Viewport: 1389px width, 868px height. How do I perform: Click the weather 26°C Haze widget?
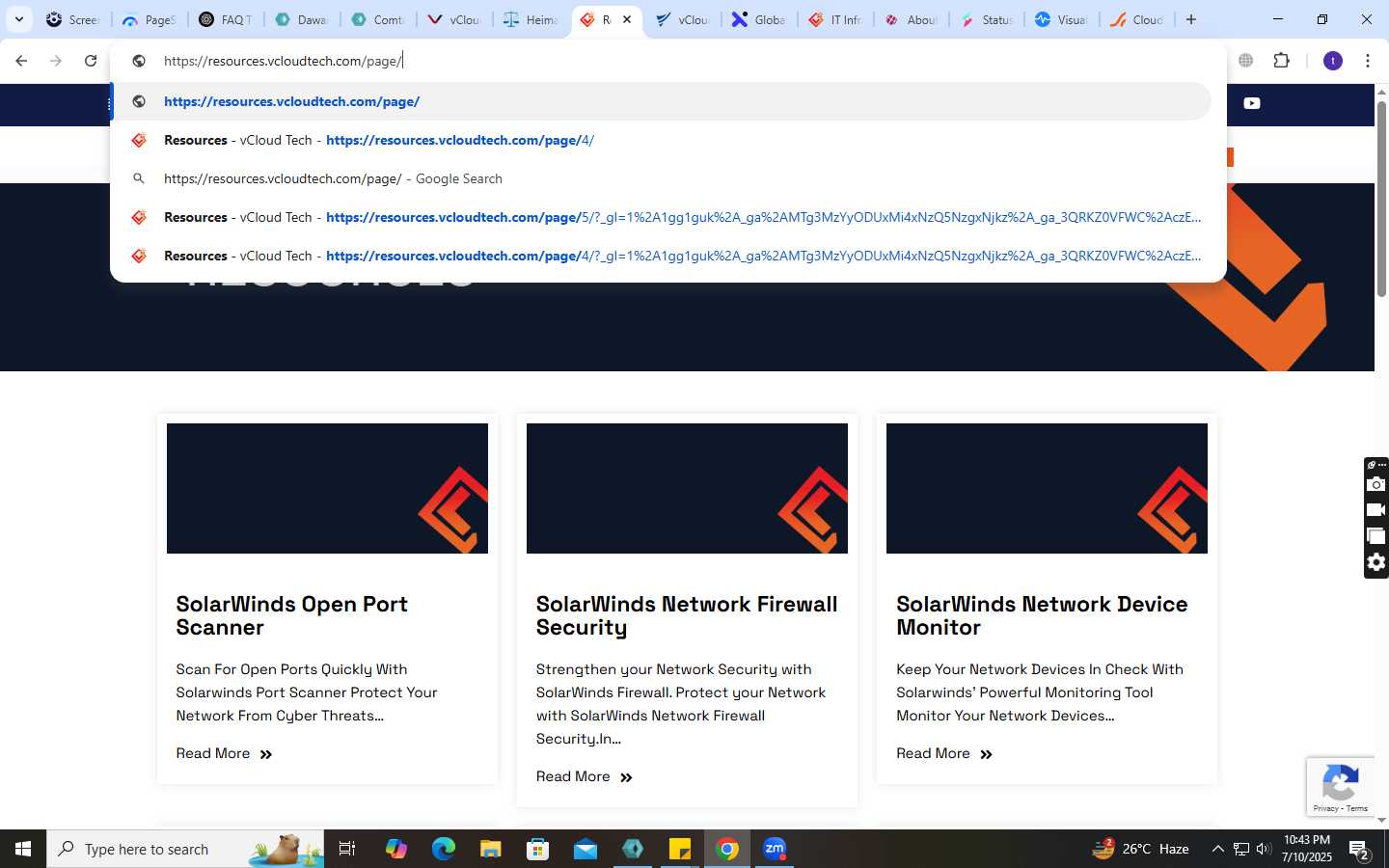point(1140,849)
